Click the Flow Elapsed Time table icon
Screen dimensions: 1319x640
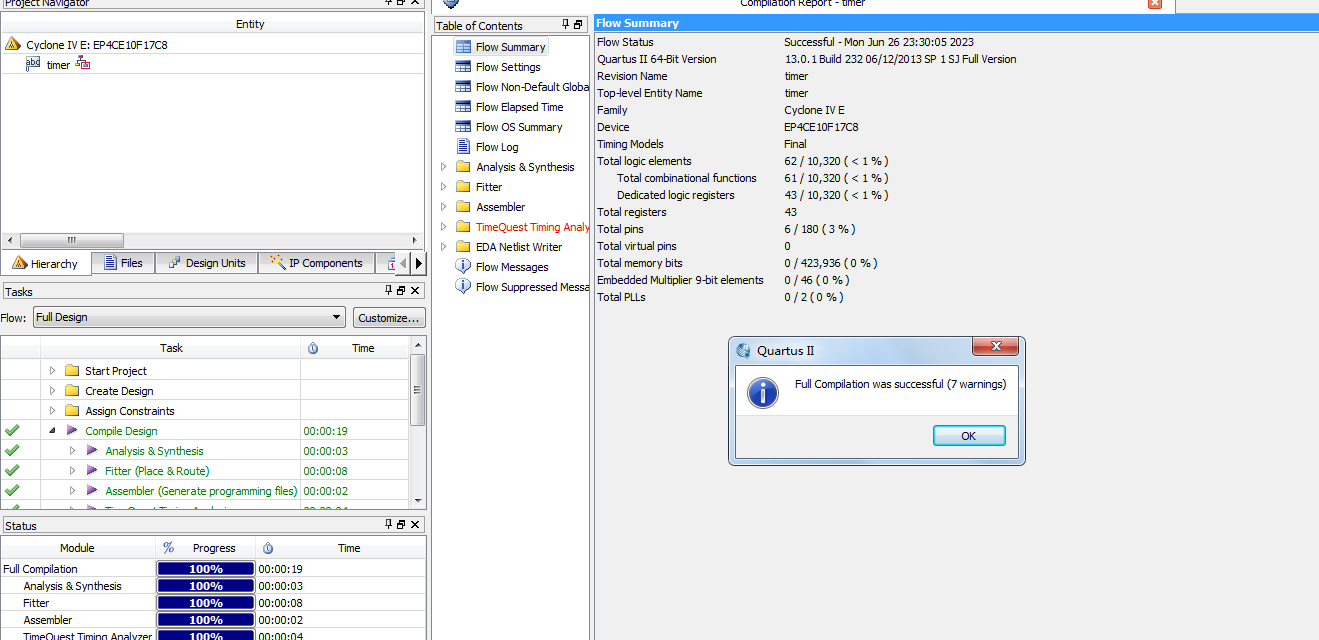click(x=463, y=107)
